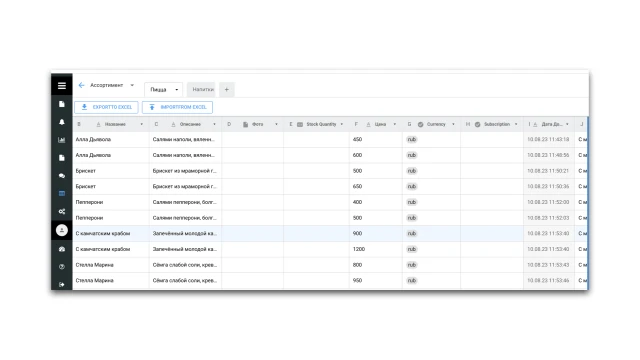Click empty Фото cell in the 450 row
The width and height of the screenshot is (640, 360).
253,140
